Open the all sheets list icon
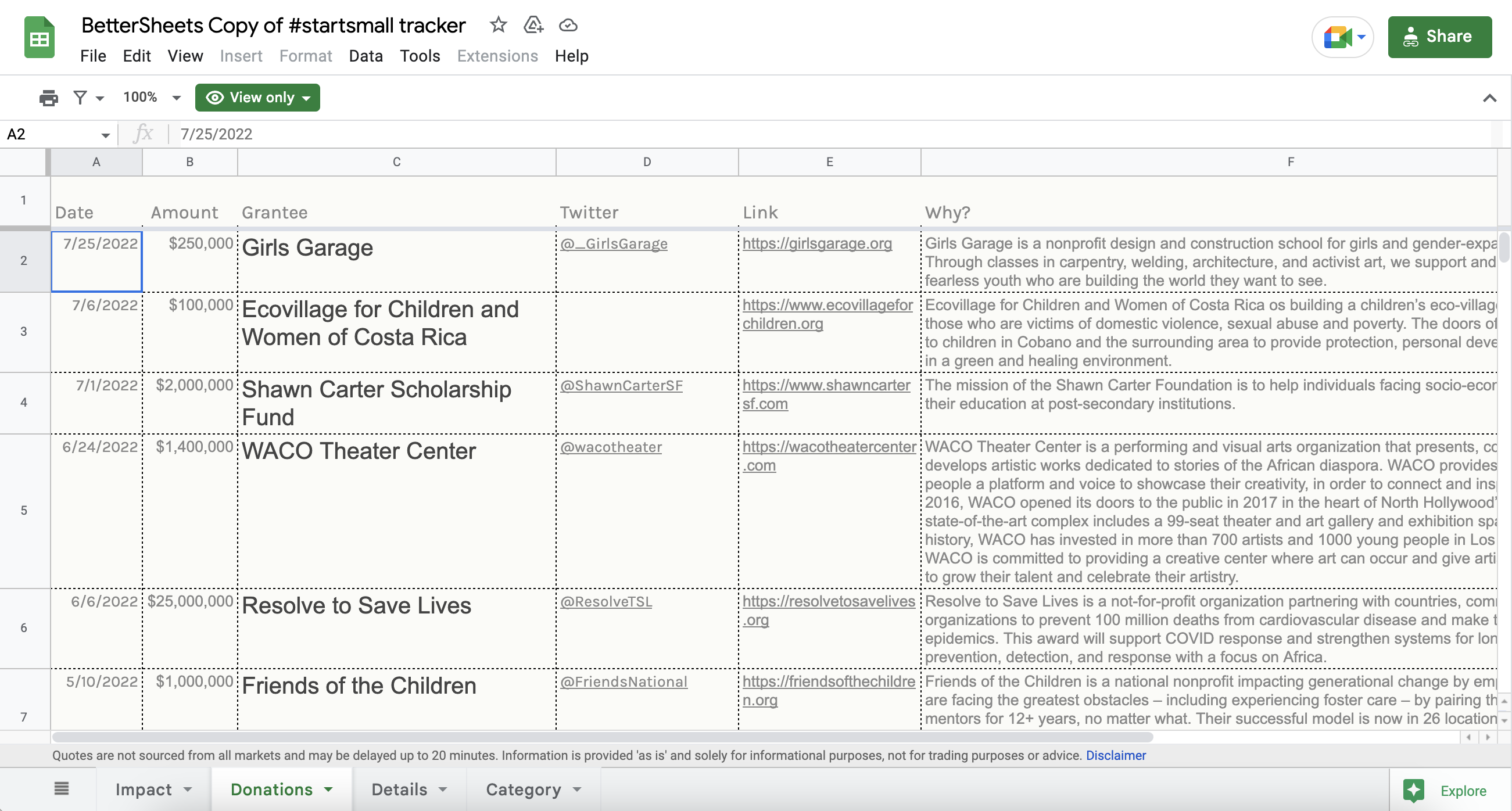1512x811 pixels. [x=62, y=789]
